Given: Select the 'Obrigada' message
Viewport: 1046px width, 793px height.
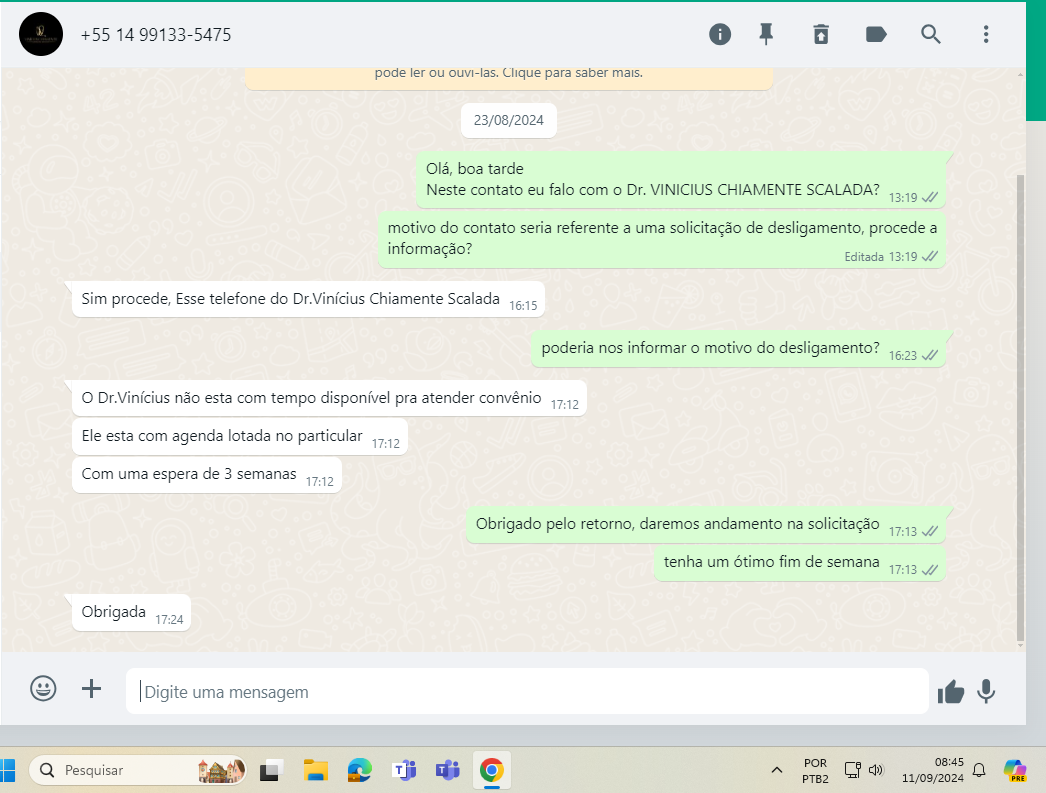Looking at the screenshot, I should click(131, 612).
